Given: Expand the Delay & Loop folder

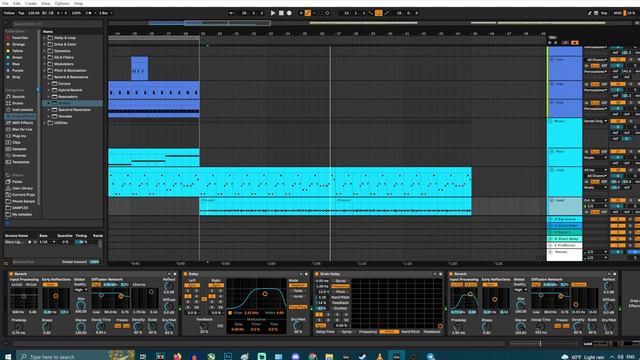Looking at the screenshot, I should (44, 38).
